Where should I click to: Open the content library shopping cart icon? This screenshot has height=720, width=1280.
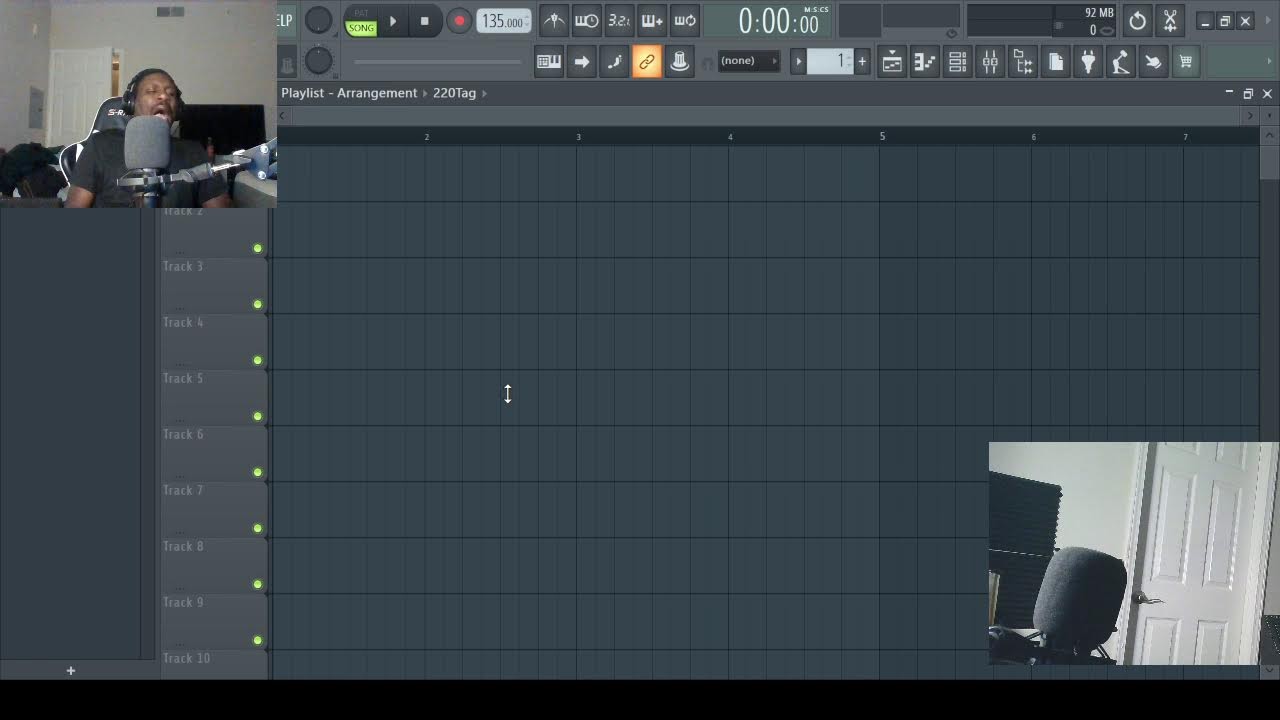pos(1186,62)
